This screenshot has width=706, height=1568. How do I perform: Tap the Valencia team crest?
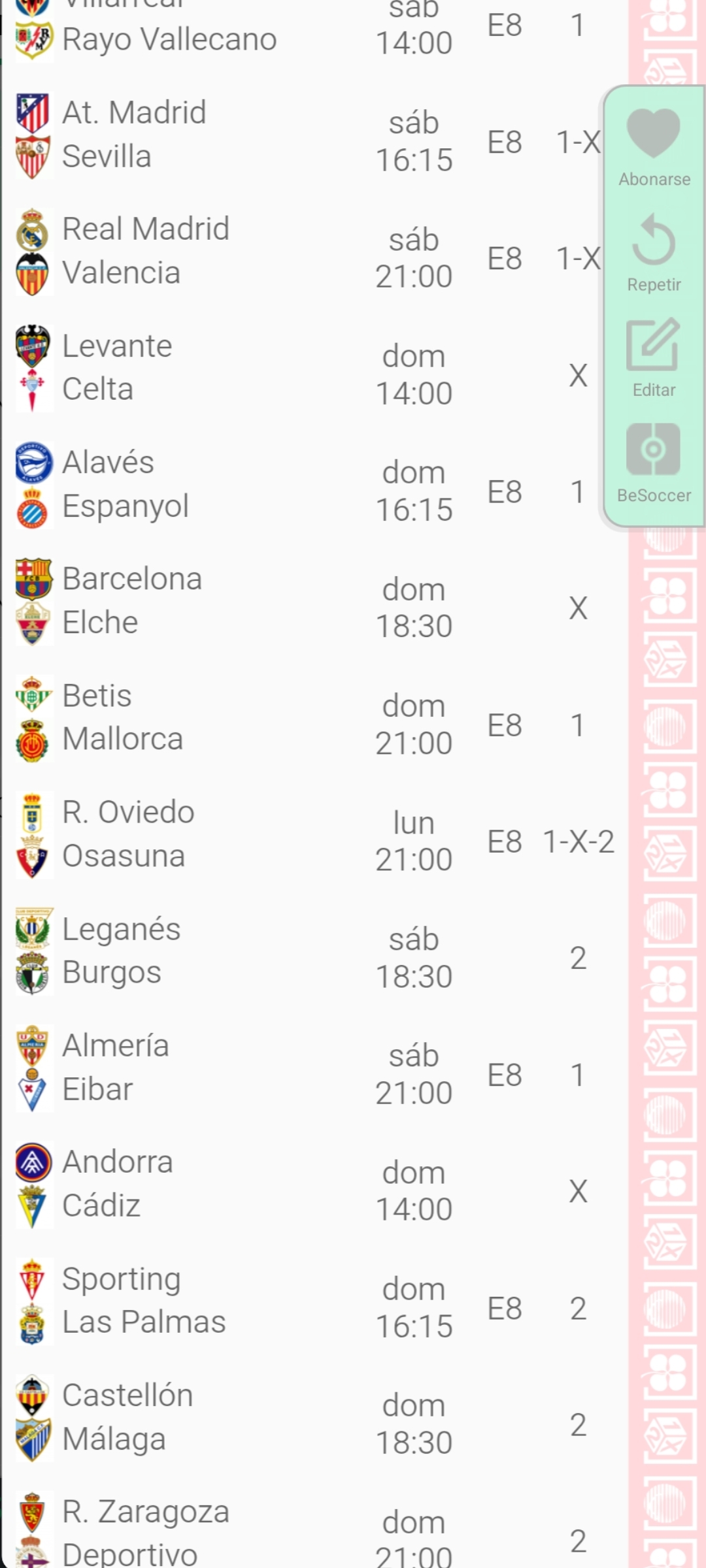click(33, 274)
